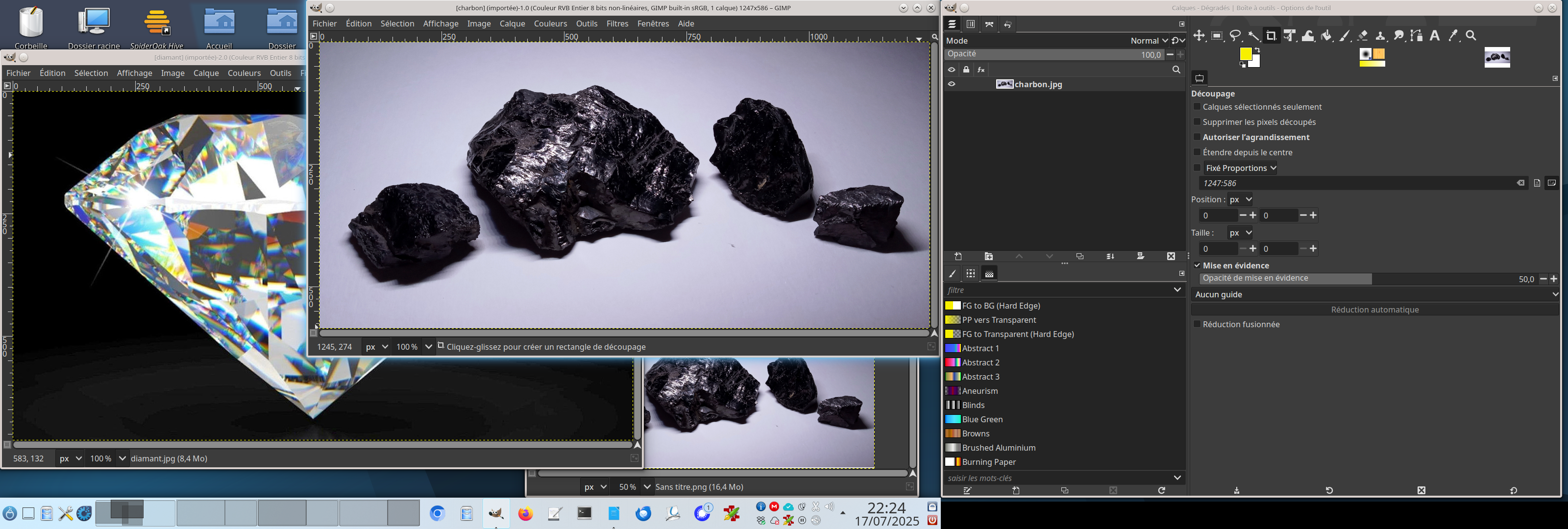This screenshot has width=1568, height=529.
Task: Select the Blue Green gradient
Action: (982, 419)
